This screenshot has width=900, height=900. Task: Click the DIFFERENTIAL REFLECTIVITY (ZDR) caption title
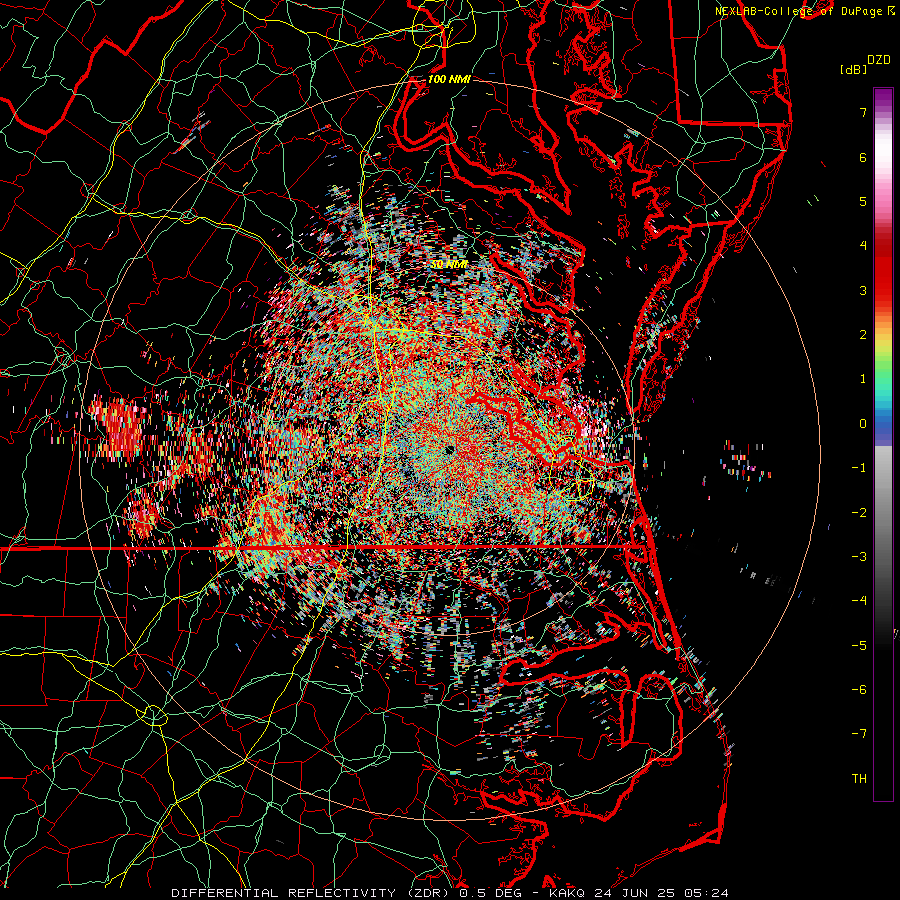coord(312,893)
